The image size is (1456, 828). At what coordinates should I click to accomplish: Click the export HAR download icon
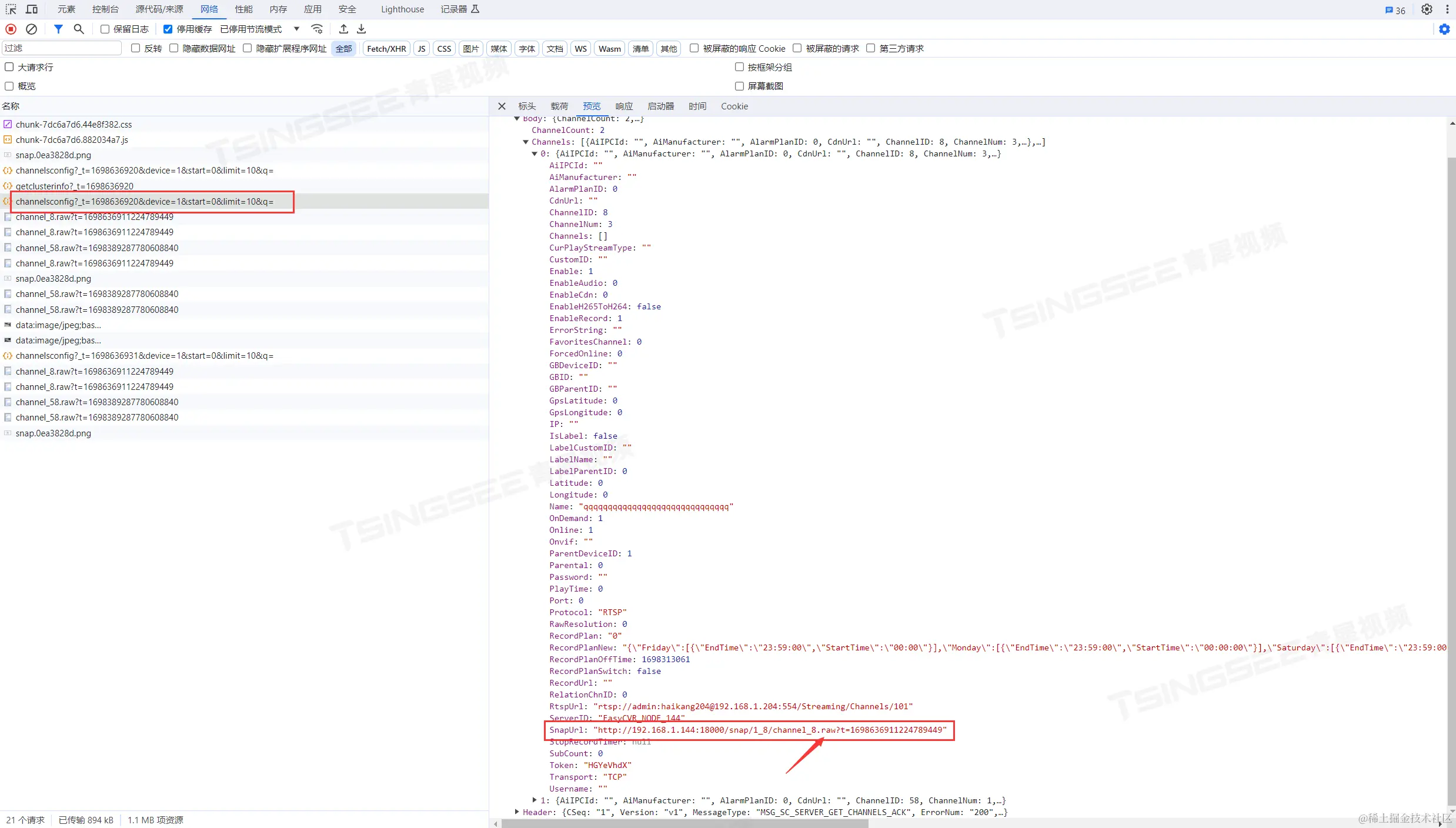362,29
